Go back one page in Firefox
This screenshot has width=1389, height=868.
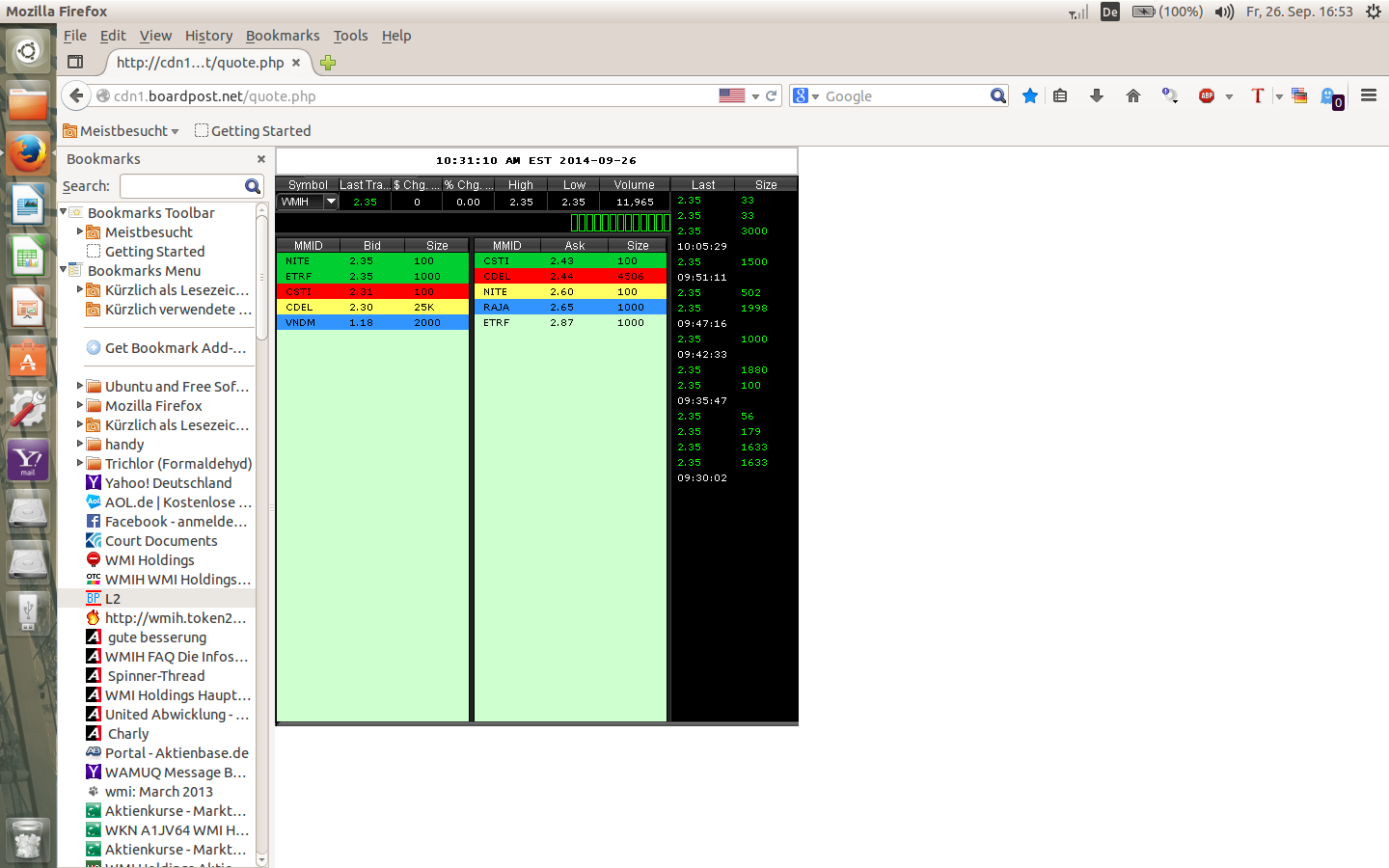tap(76, 95)
